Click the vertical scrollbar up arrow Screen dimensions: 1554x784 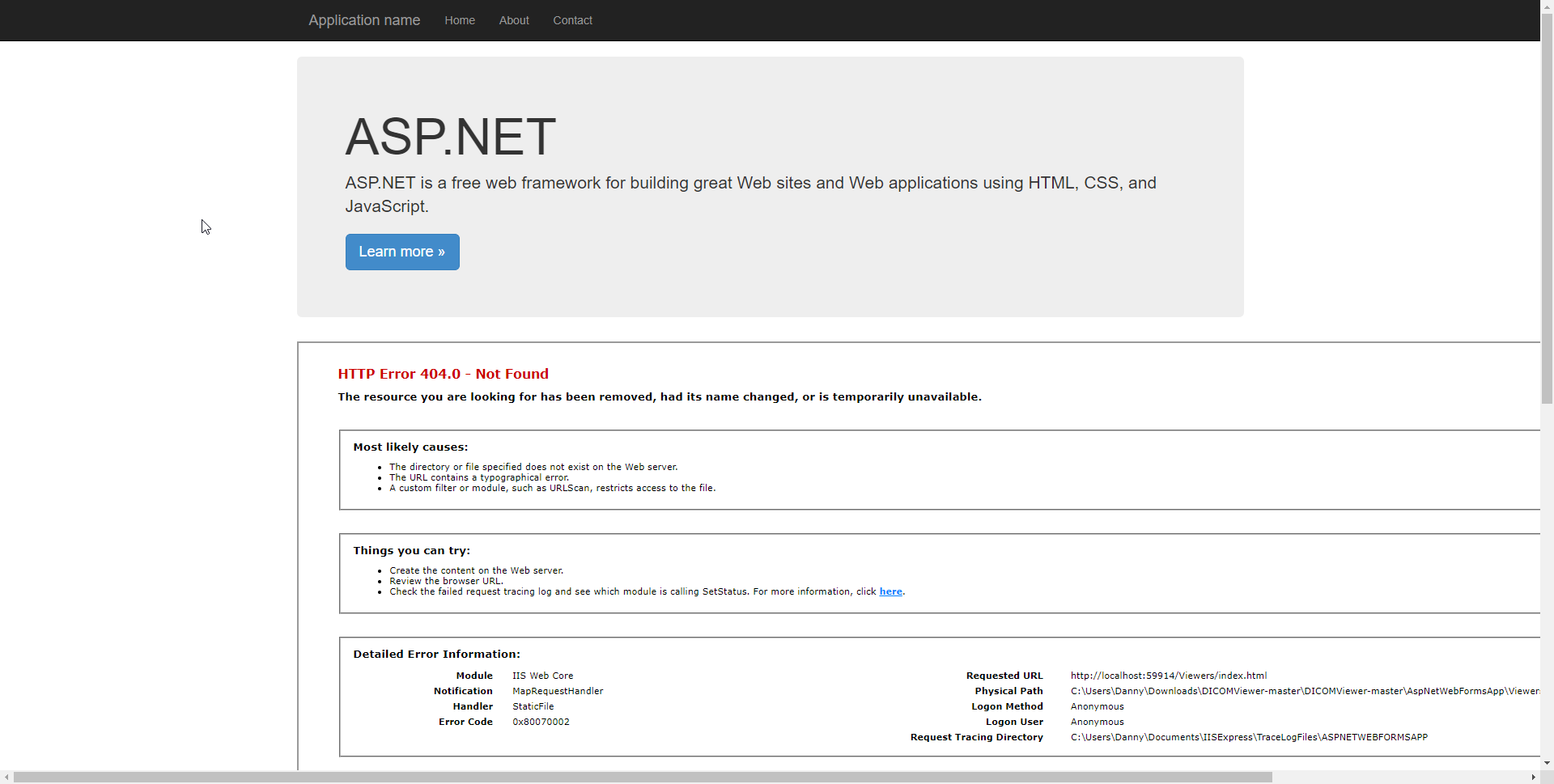(1547, 6)
